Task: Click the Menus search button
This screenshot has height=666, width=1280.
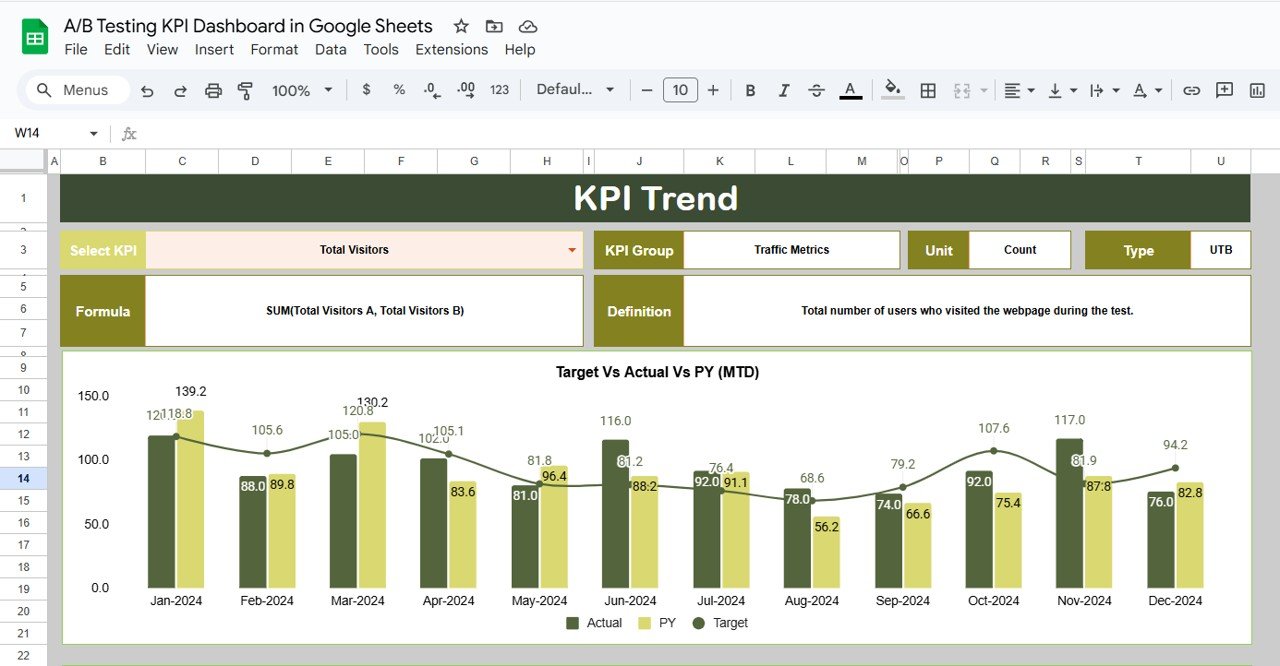Action: [x=74, y=89]
